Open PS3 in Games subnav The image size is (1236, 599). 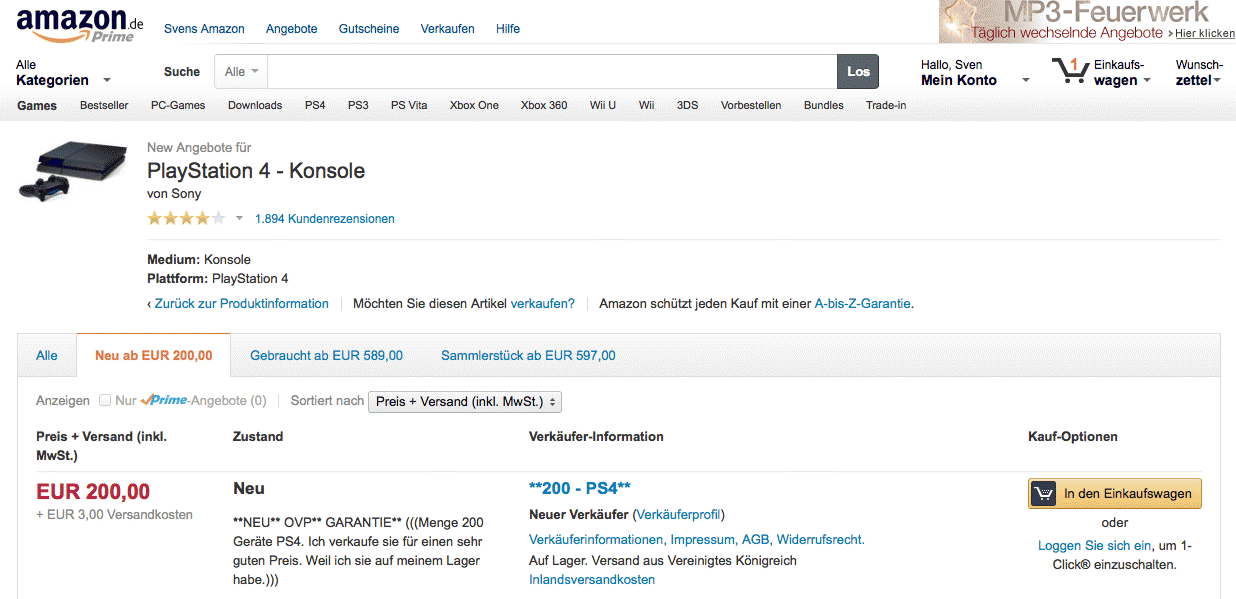[358, 105]
